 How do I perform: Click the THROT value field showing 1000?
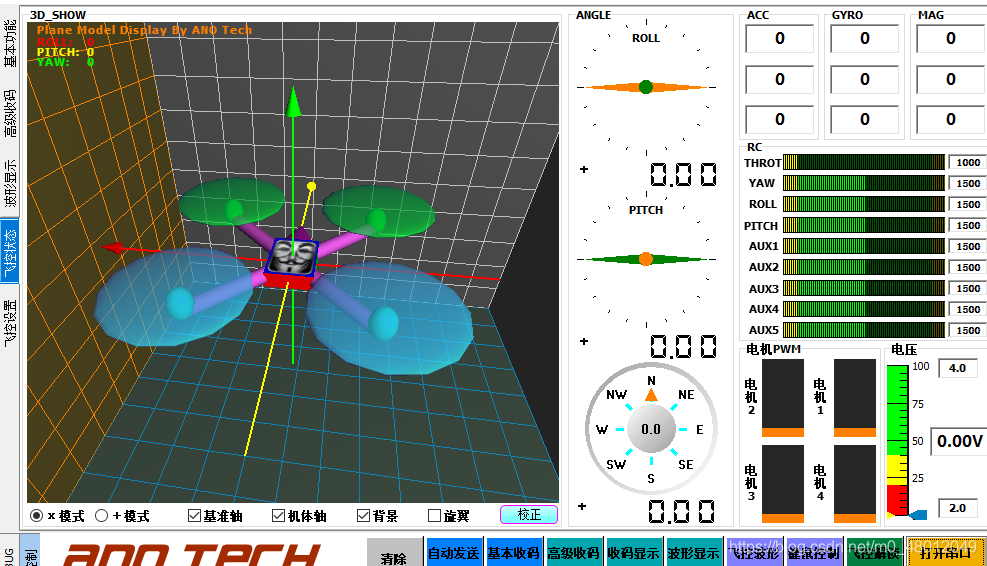(x=967, y=162)
